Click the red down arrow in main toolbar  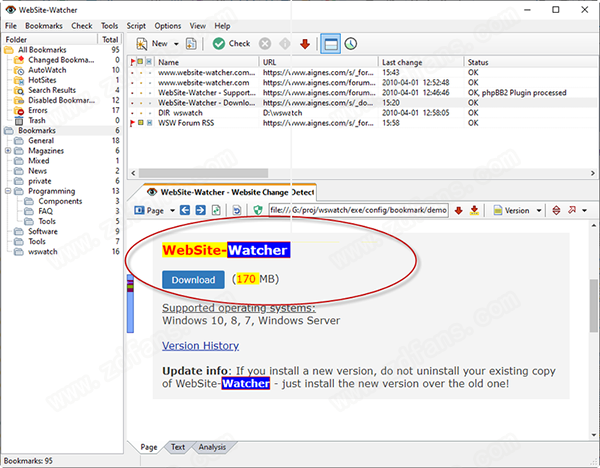(x=305, y=44)
